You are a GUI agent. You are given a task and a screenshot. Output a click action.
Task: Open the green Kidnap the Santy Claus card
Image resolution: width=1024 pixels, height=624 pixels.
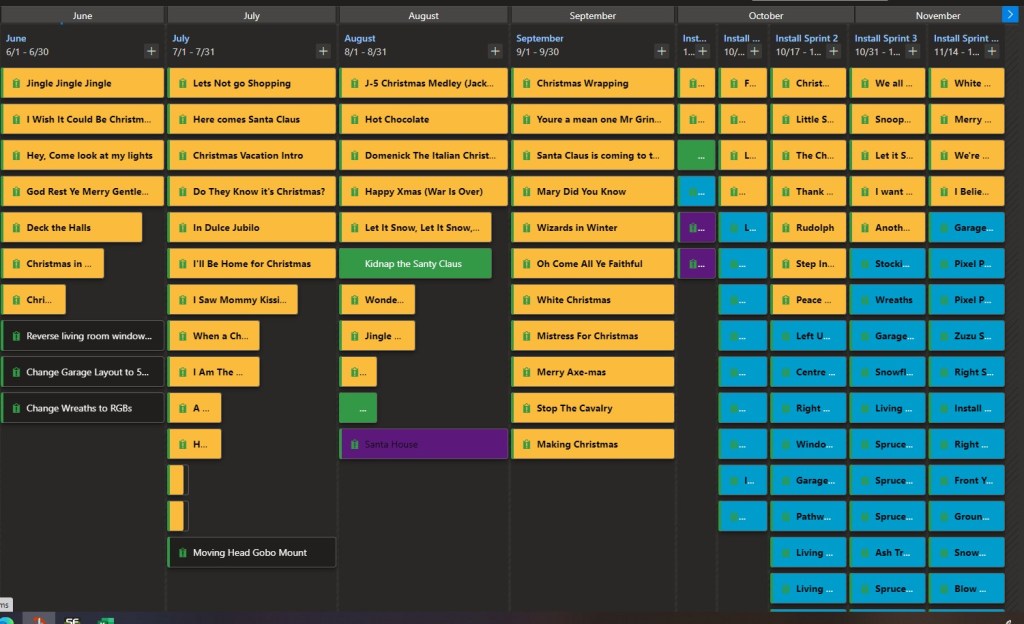[x=415, y=264]
